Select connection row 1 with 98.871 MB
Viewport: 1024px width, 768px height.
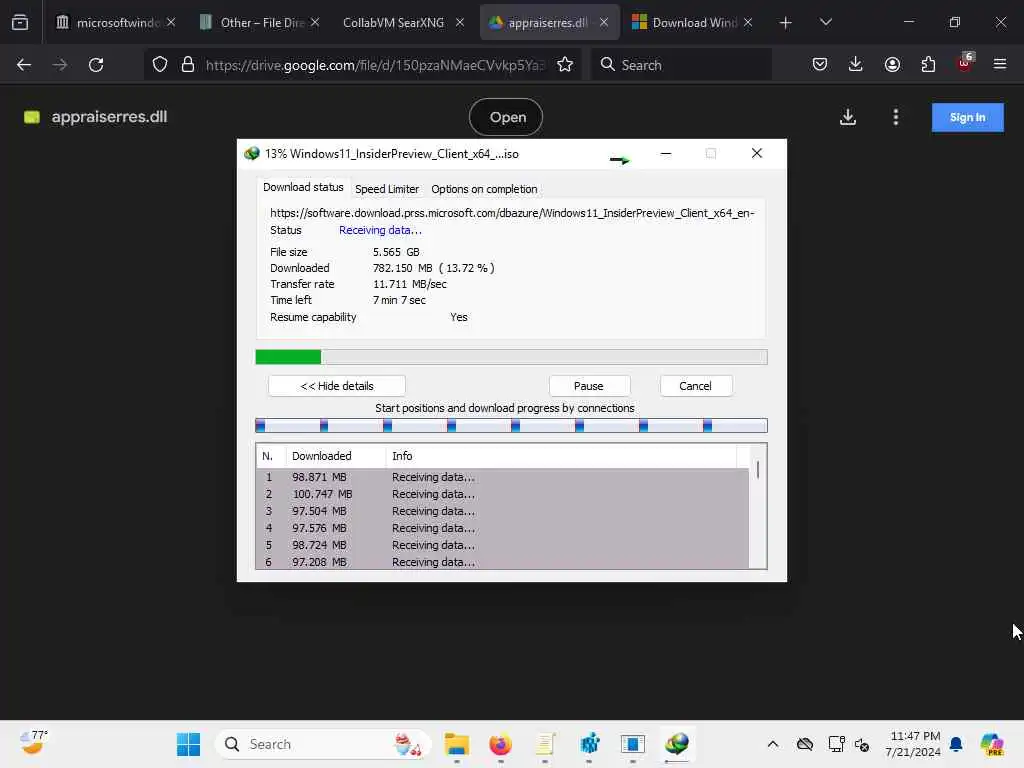[502, 477]
